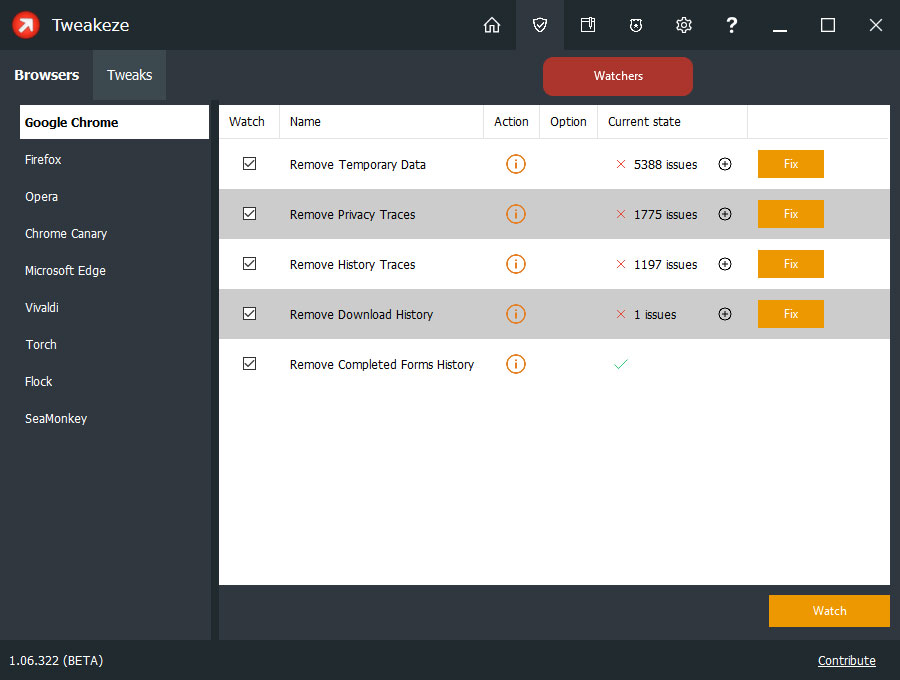The height and width of the screenshot is (680, 900).
Task: Open the settings gear icon
Action: [x=684, y=25]
